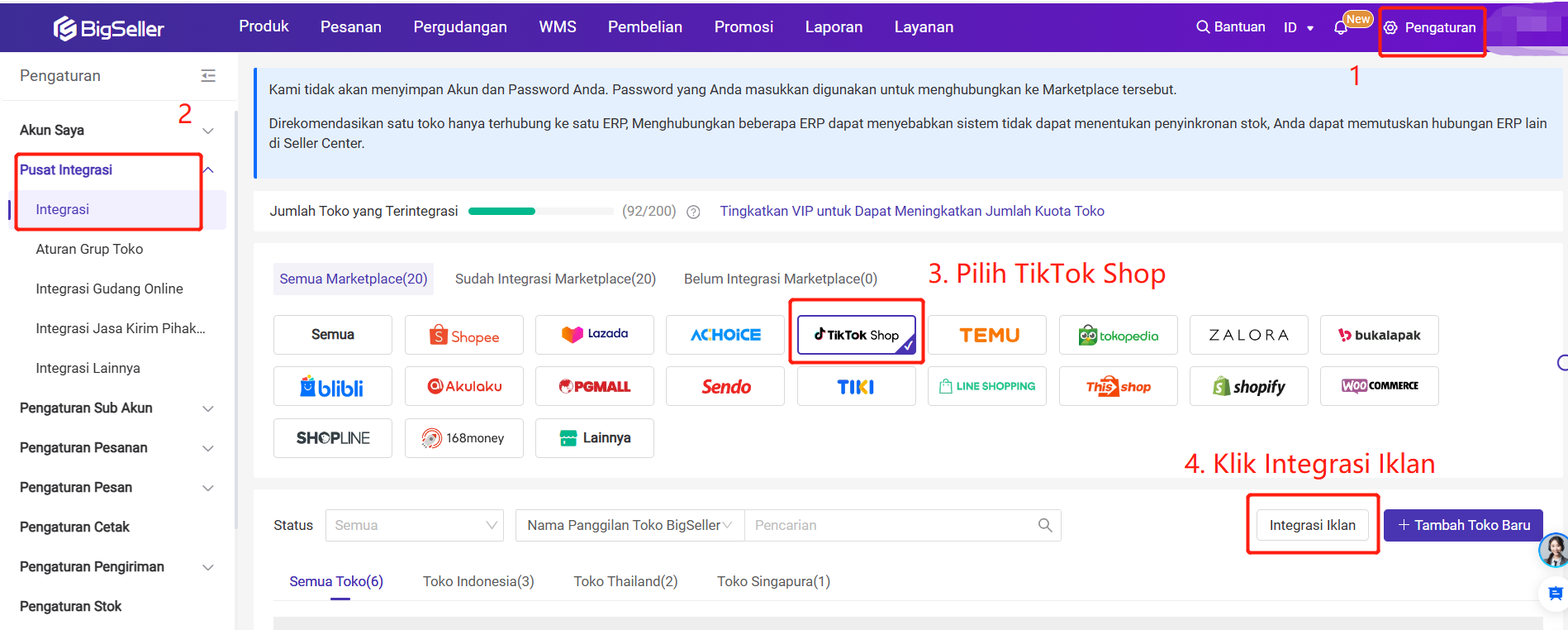The image size is (1568, 630).
Task: Click the integrated store quota progress bar
Action: tap(541, 212)
